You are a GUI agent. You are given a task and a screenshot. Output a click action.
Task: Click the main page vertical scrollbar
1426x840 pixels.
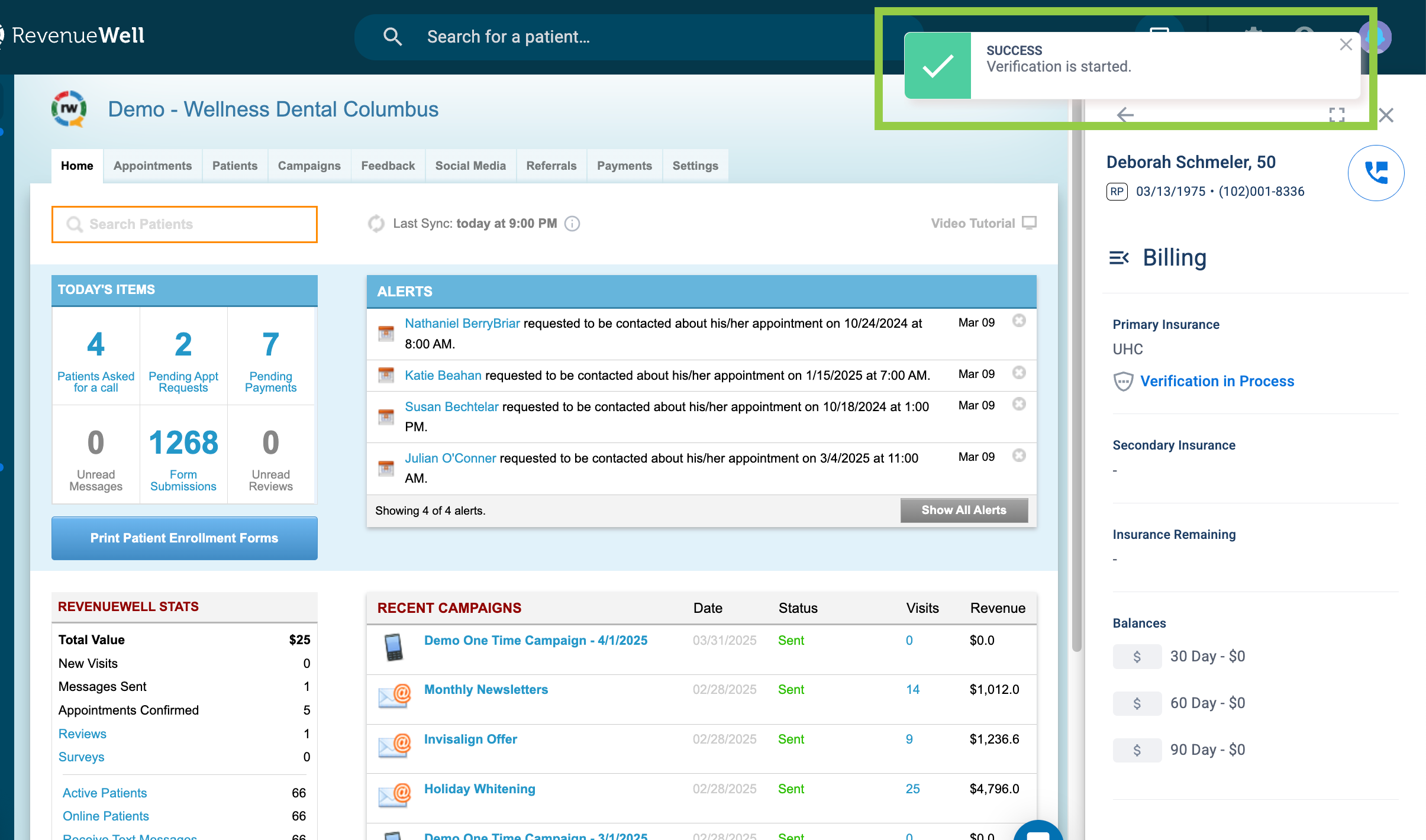point(1076,376)
